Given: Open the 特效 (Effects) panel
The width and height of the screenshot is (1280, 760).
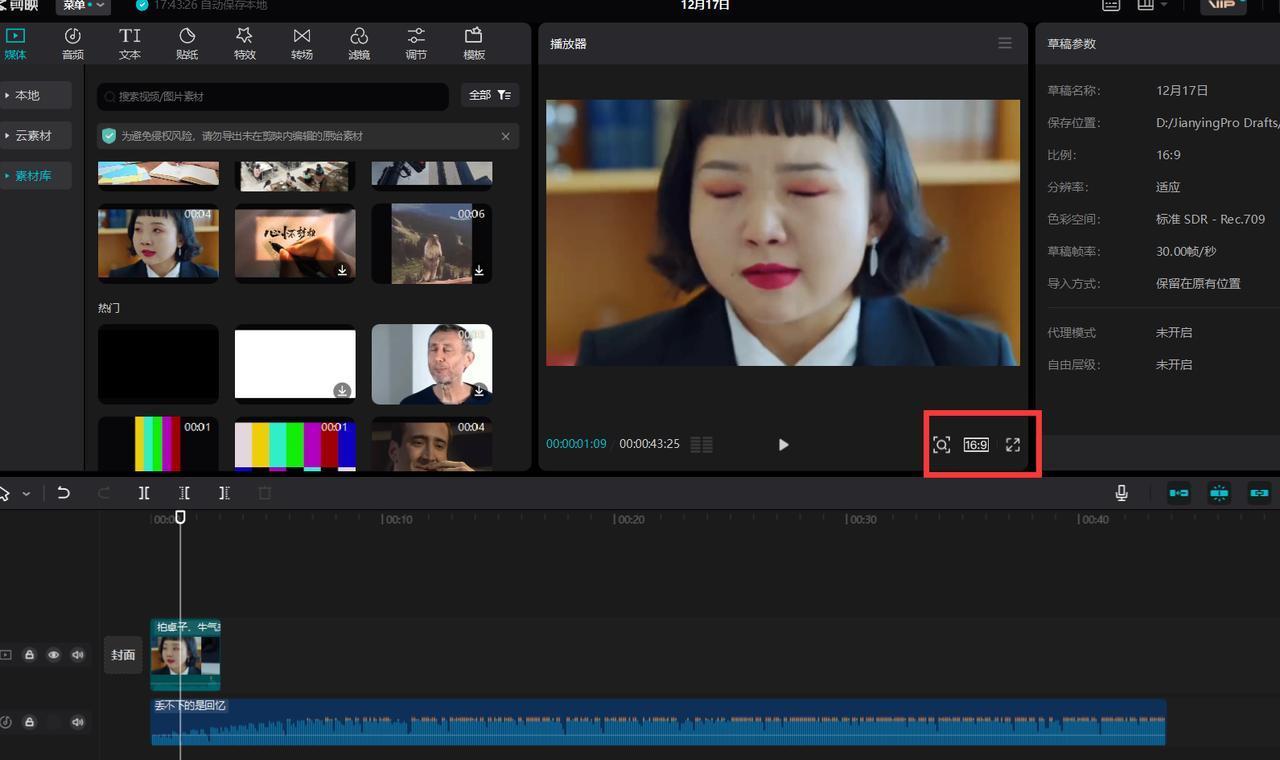Looking at the screenshot, I should (x=245, y=44).
